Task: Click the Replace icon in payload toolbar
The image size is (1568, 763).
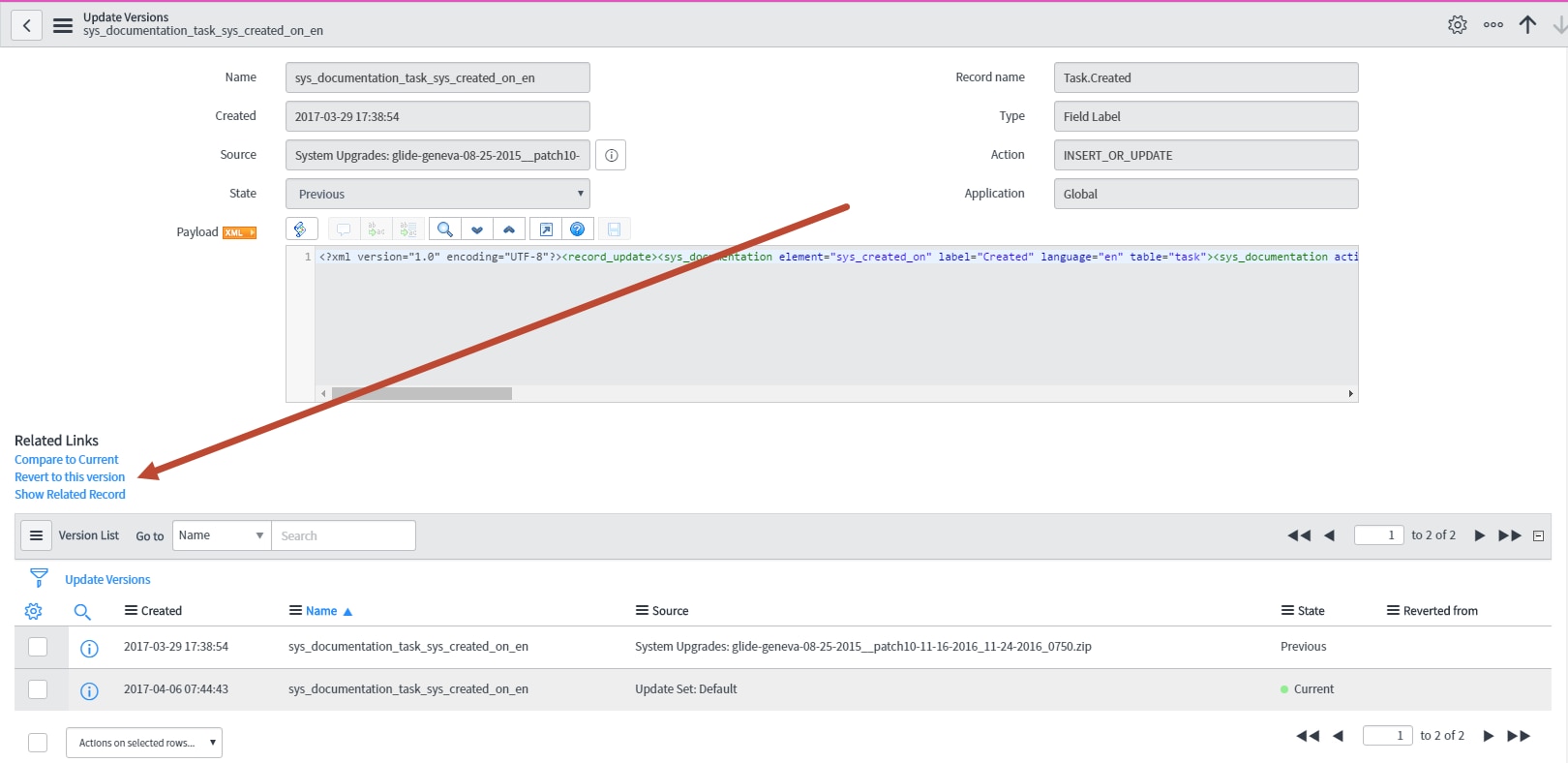Action: [377, 229]
